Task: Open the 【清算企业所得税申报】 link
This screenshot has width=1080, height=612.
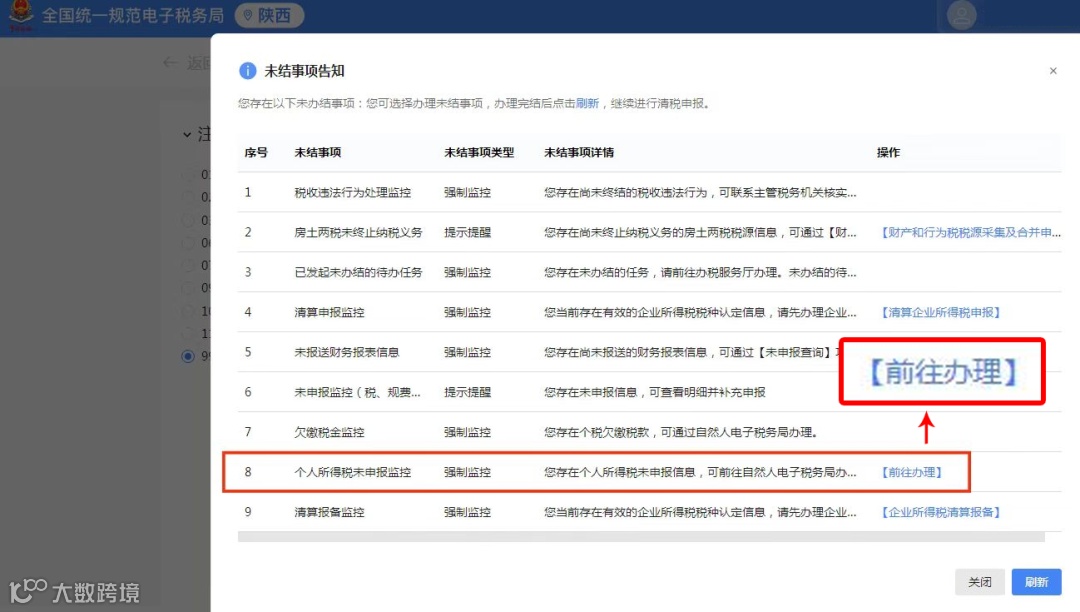Action: 941,313
